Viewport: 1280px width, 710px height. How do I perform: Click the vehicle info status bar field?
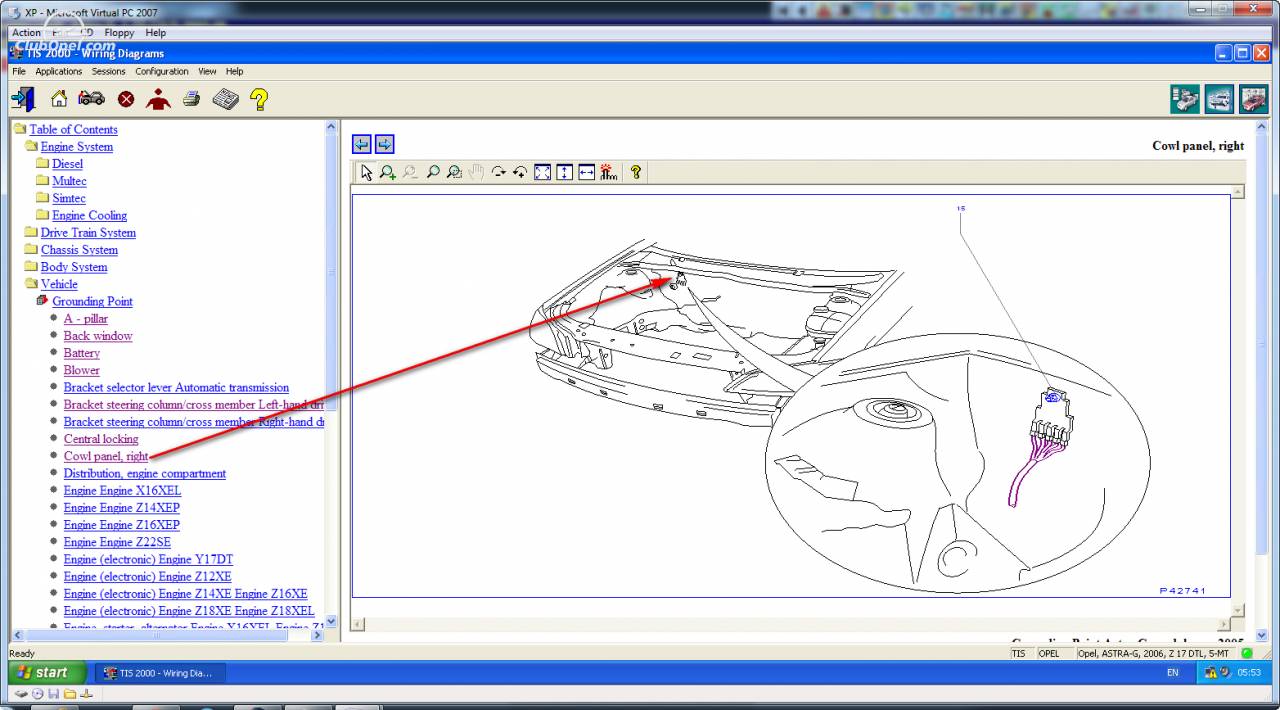(x=1154, y=653)
